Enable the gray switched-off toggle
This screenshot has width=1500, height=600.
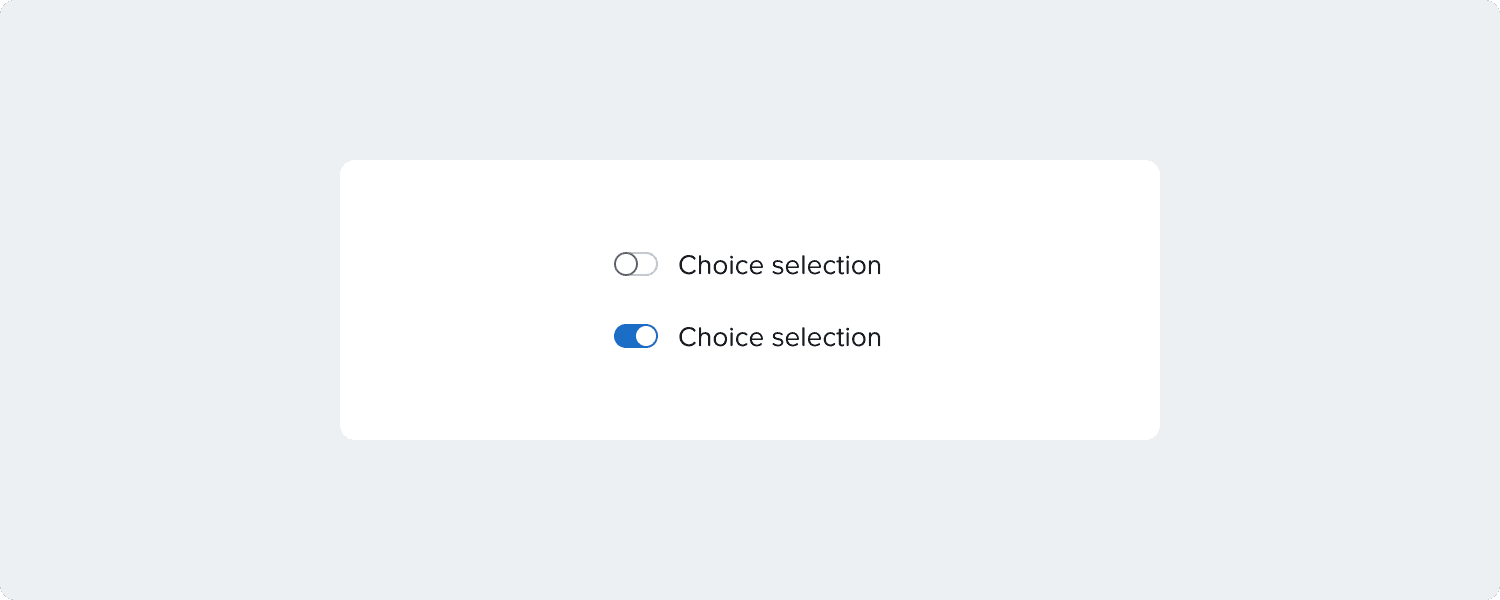(636, 265)
